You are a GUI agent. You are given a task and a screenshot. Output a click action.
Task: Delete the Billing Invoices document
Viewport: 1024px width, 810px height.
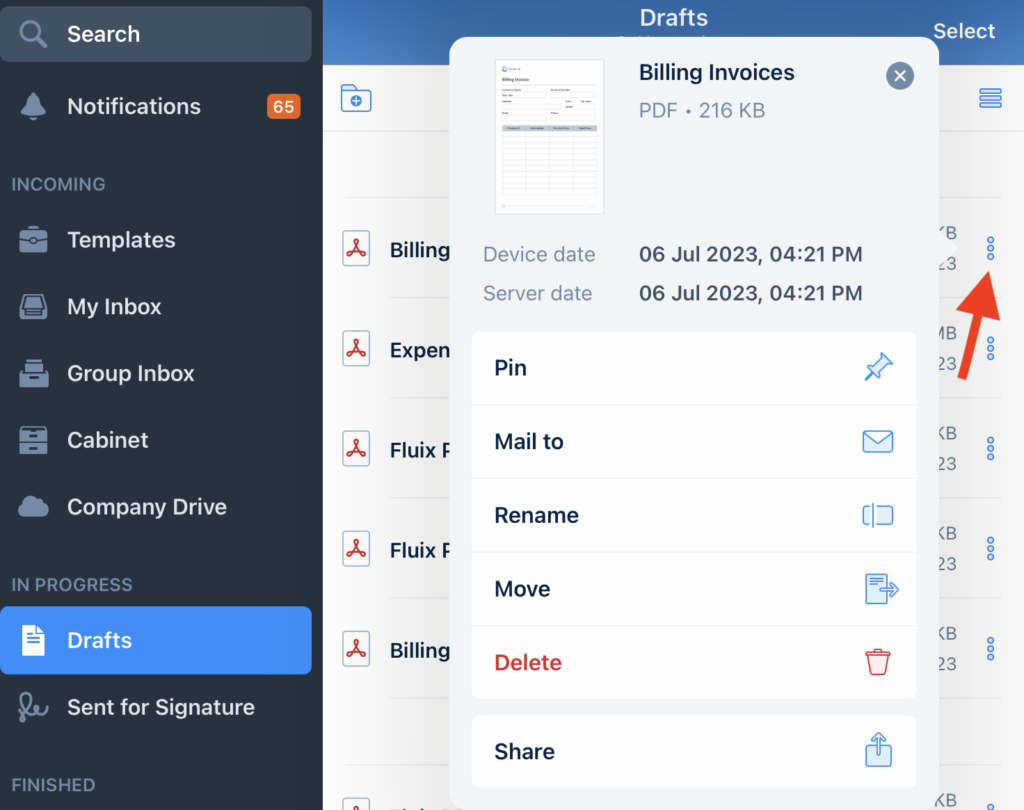694,663
